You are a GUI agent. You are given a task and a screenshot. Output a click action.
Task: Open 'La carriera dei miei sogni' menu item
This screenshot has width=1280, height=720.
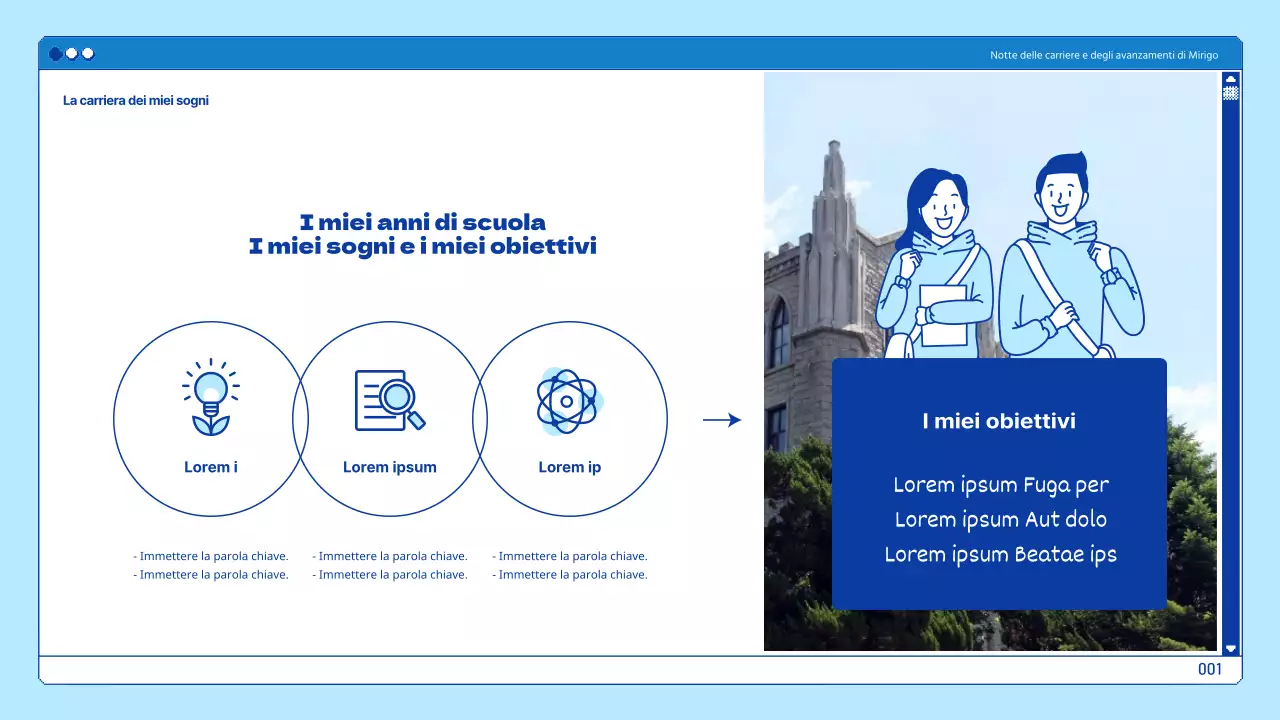click(136, 100)
